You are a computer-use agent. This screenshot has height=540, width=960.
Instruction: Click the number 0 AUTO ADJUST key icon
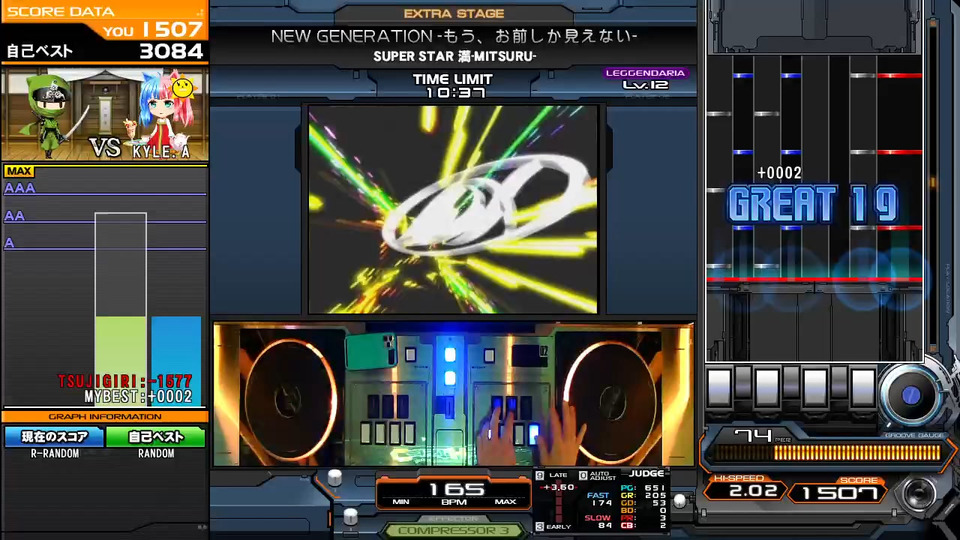(583, 475)
